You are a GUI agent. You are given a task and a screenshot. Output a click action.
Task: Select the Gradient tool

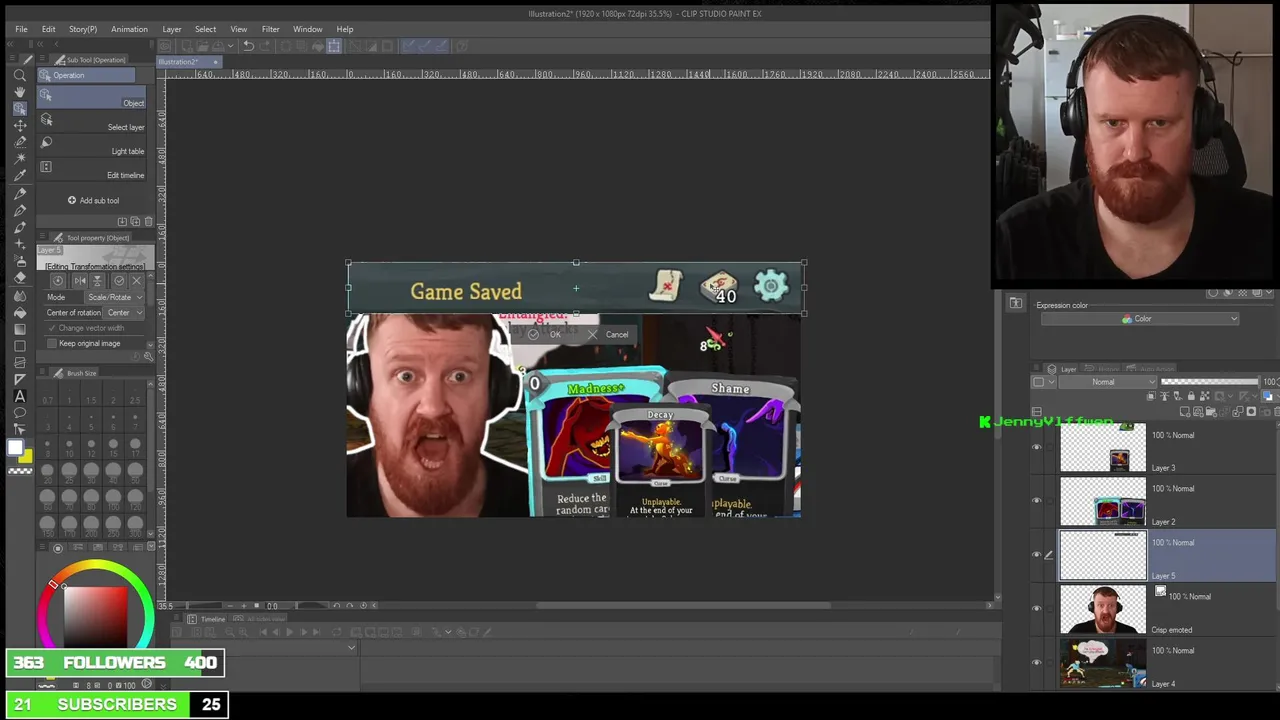19,329
